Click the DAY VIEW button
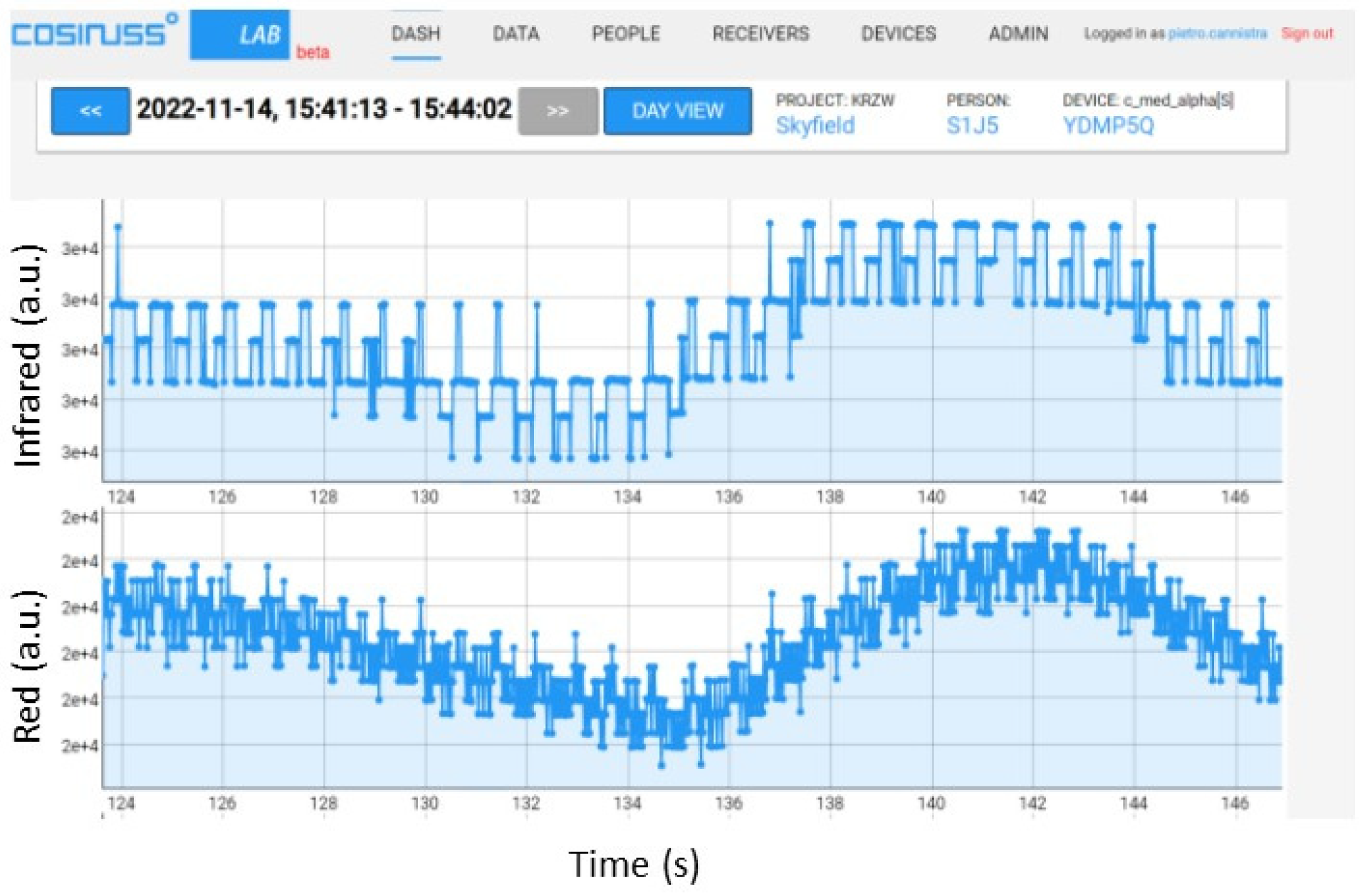 coord(677,111)
